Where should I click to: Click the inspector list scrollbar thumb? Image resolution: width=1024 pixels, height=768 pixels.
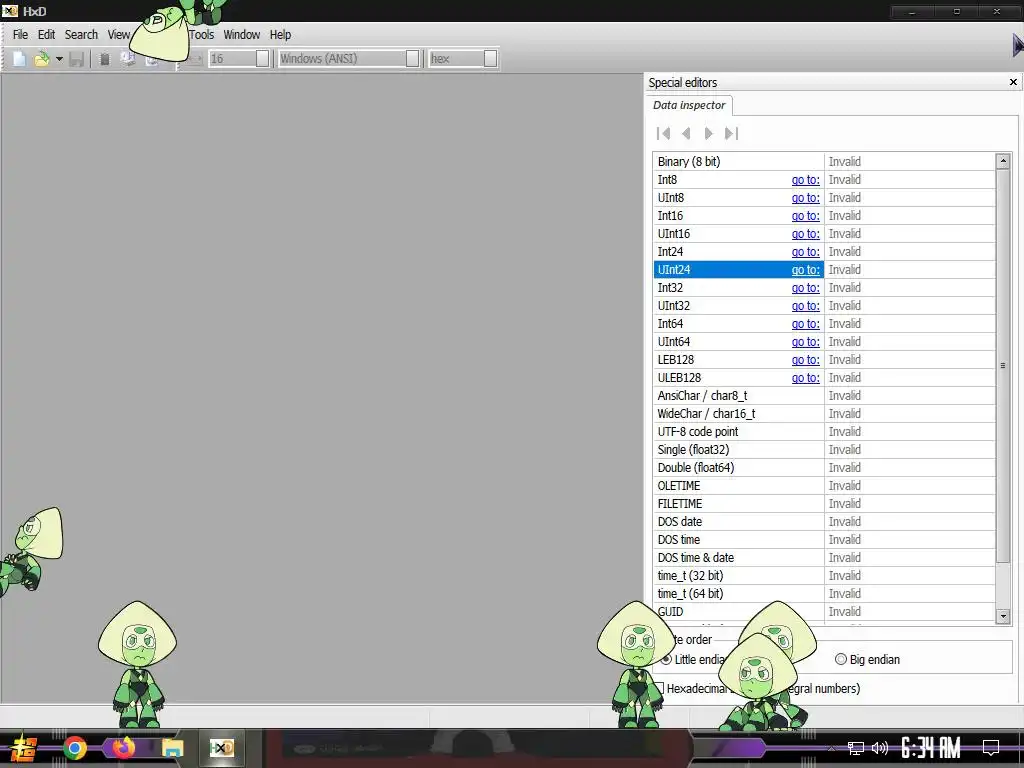1003,365
